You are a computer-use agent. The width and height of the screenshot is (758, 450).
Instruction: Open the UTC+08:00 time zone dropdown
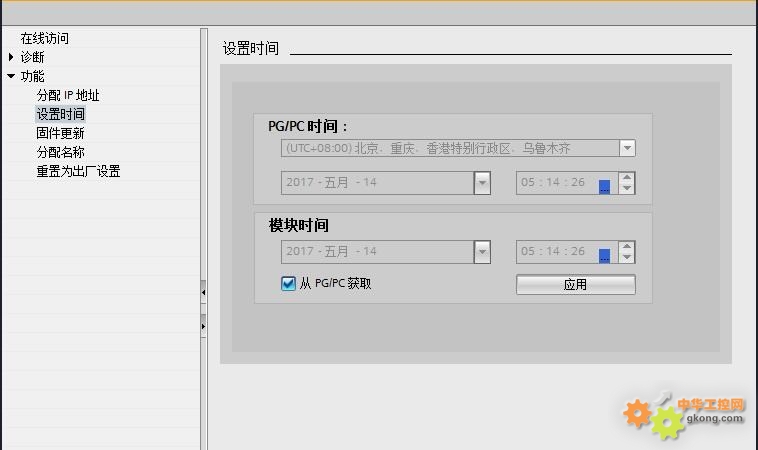click(x=627, y=148)
